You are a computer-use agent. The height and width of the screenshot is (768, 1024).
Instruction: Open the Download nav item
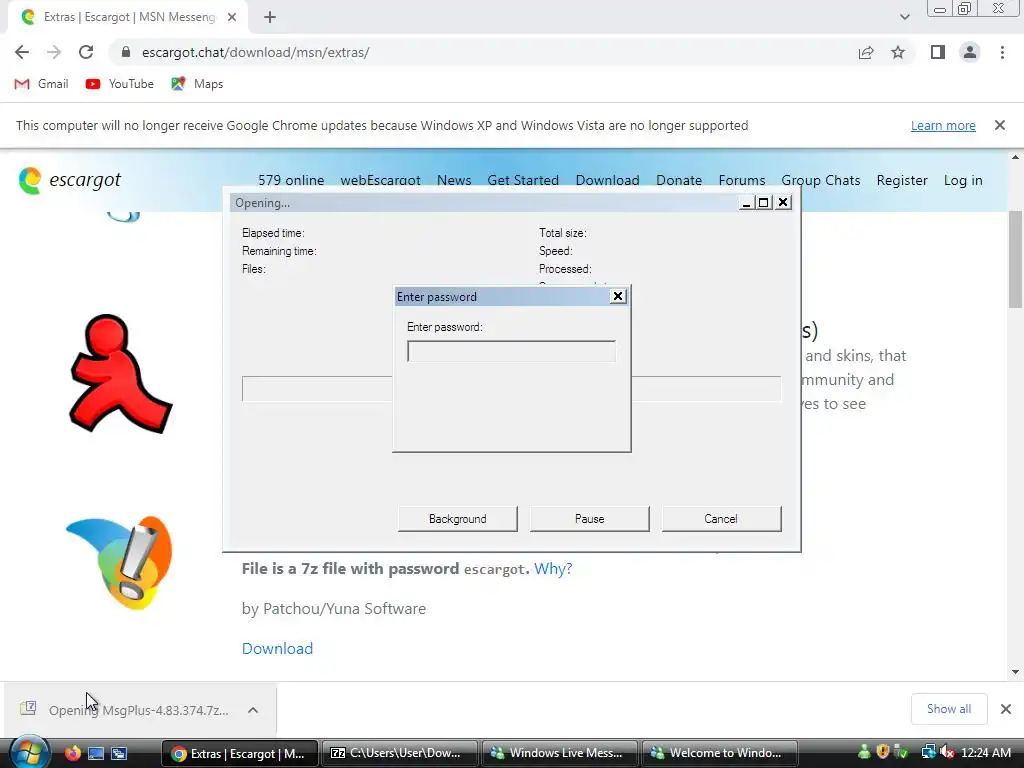607,180
